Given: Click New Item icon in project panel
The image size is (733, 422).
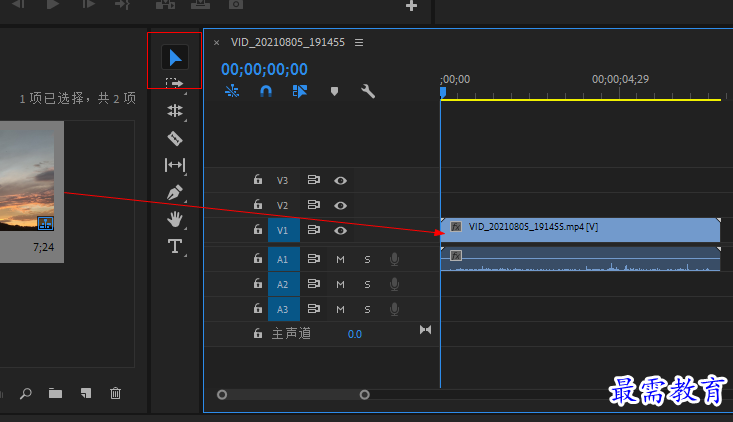Looking at the screenshot, I should 86,393.
